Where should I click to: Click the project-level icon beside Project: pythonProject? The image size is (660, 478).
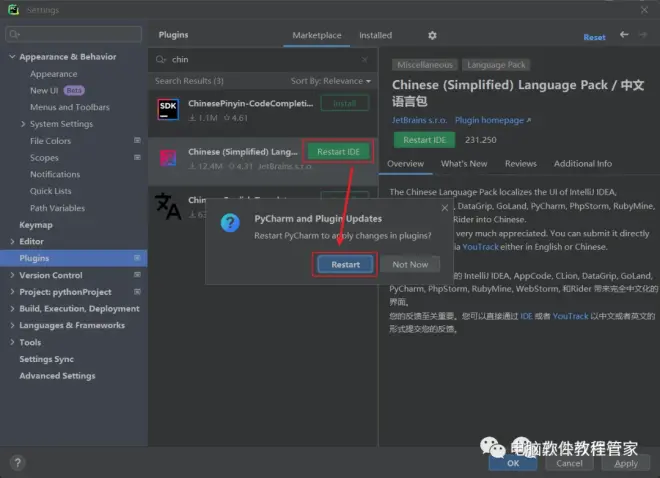137,292
